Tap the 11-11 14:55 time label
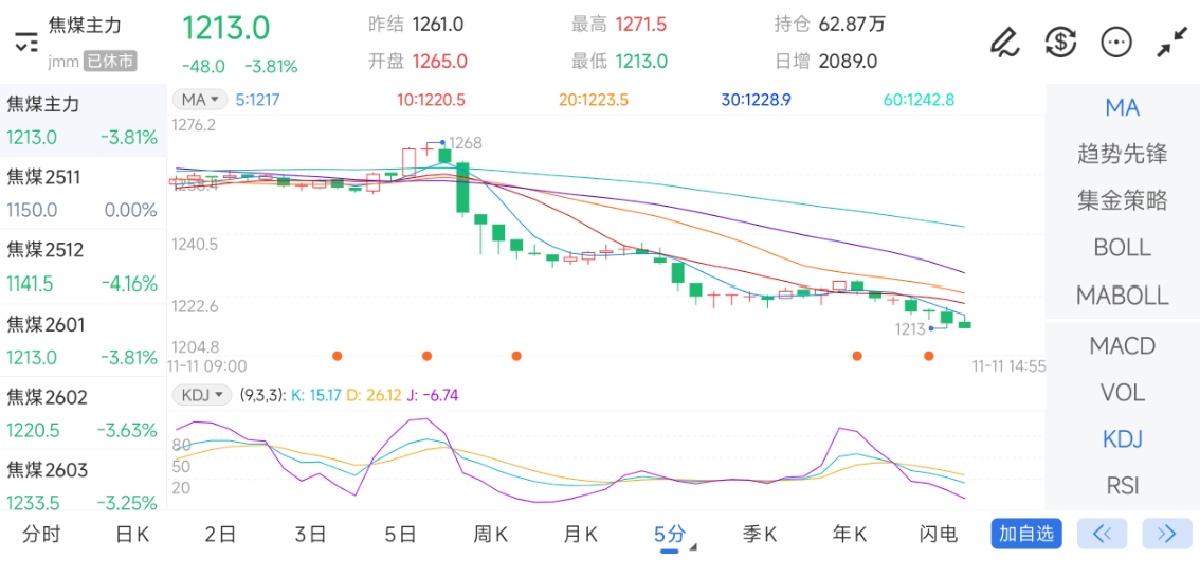Viewport: 1200px width, 571px height. (x=1009, y=367)
